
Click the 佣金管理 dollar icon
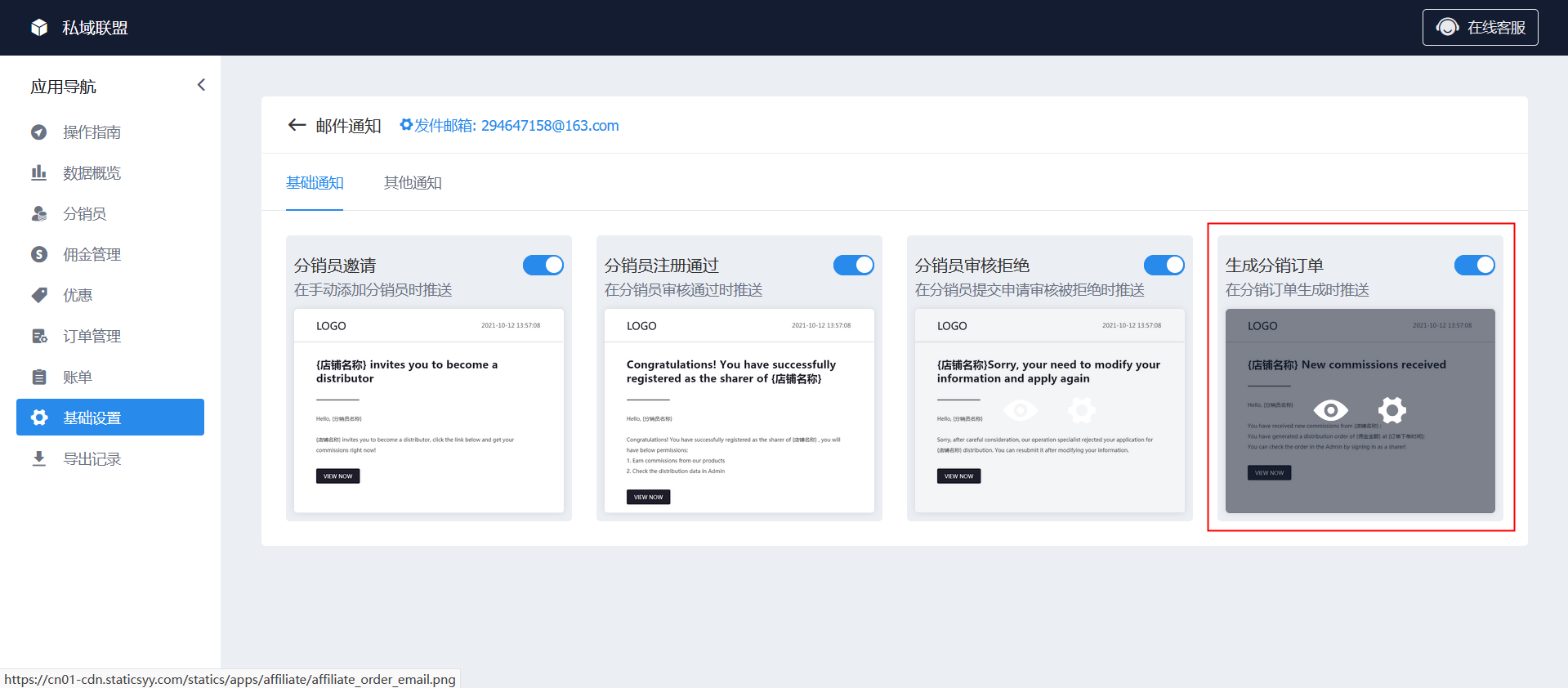(x=39, y=254)
